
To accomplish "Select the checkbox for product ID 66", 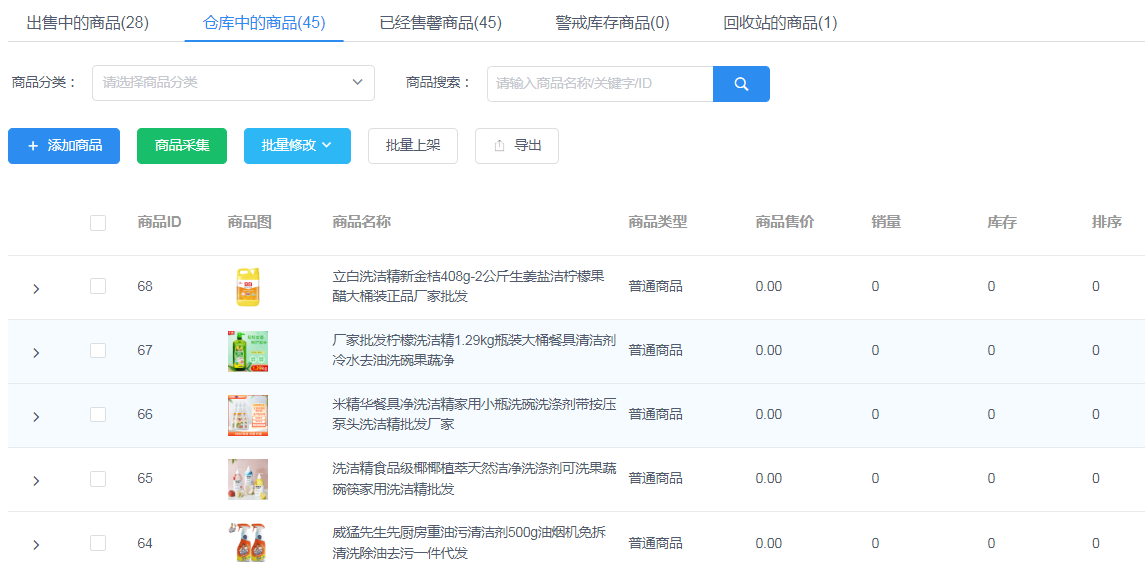I will (98, 414).
